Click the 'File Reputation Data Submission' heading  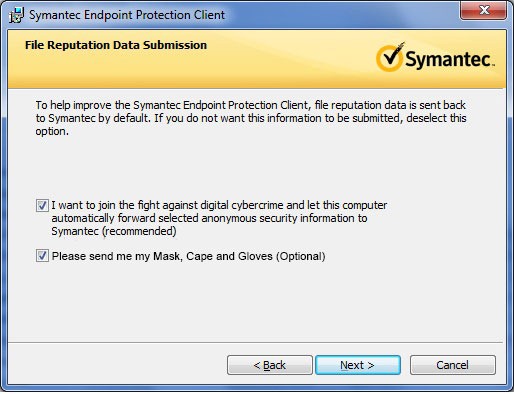coord(116,45)
